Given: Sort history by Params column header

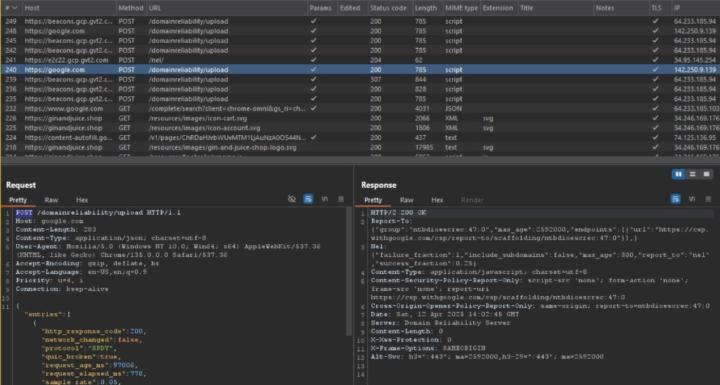Looking at the screenshot, I should click(x=321, y=8).
